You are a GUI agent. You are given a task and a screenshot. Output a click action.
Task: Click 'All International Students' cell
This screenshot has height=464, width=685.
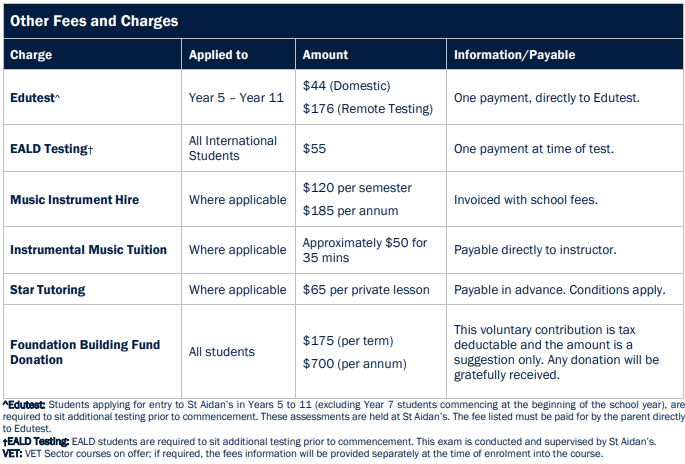[x=233, y=148]
